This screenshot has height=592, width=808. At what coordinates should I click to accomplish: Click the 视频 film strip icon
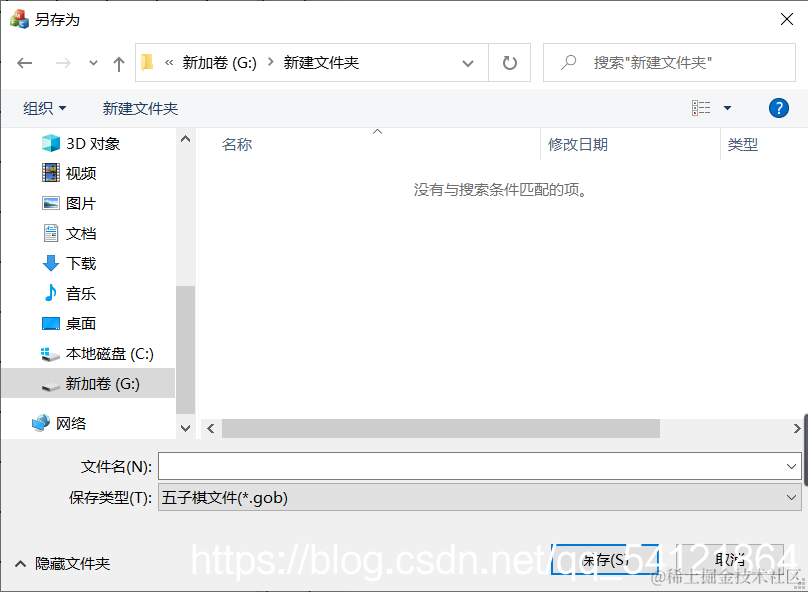click(50, 173)
